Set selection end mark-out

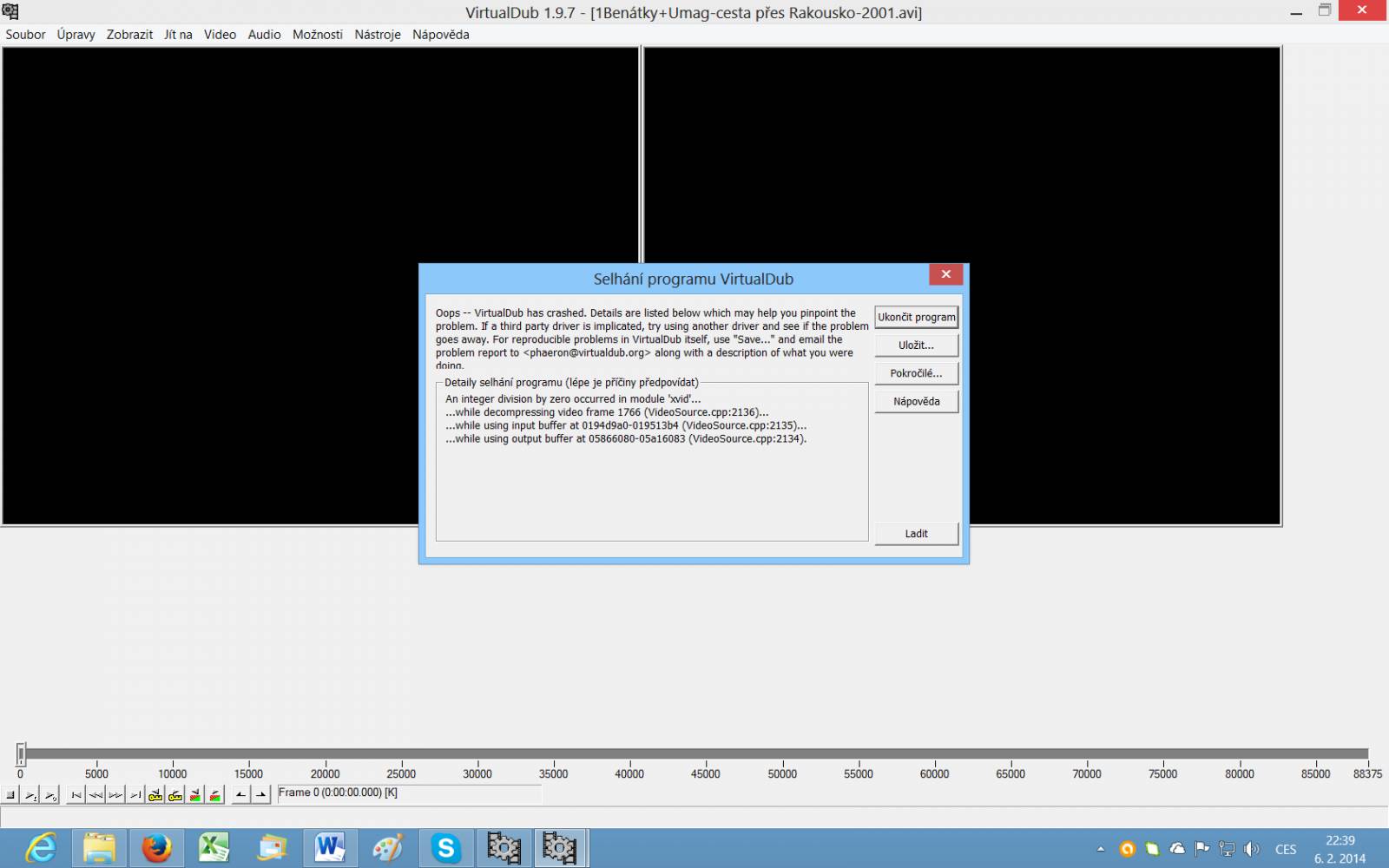pos(261,794)
